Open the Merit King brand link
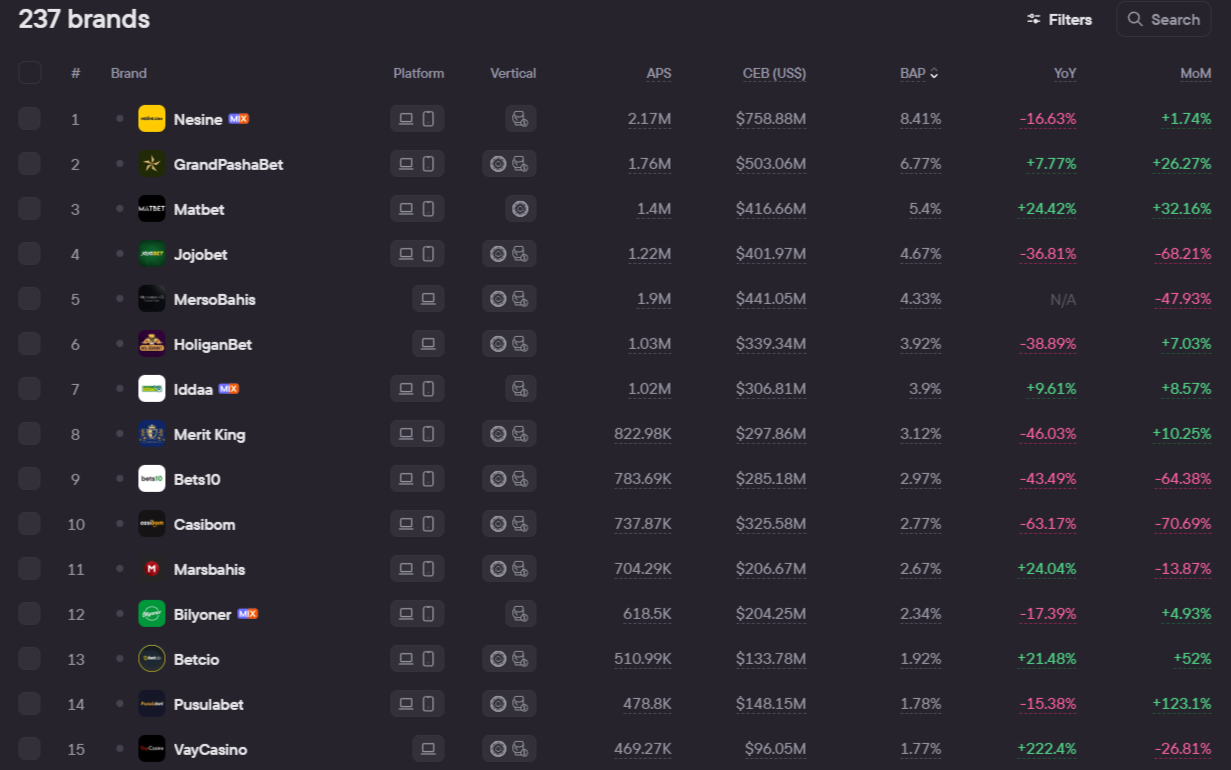The height and width of the screenshot is (770, 1231). [209, 434]
